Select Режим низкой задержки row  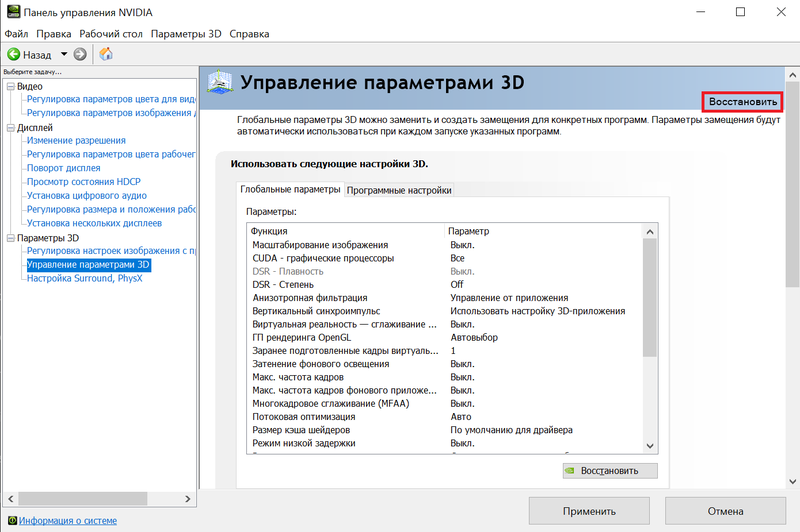coord(444,443)
